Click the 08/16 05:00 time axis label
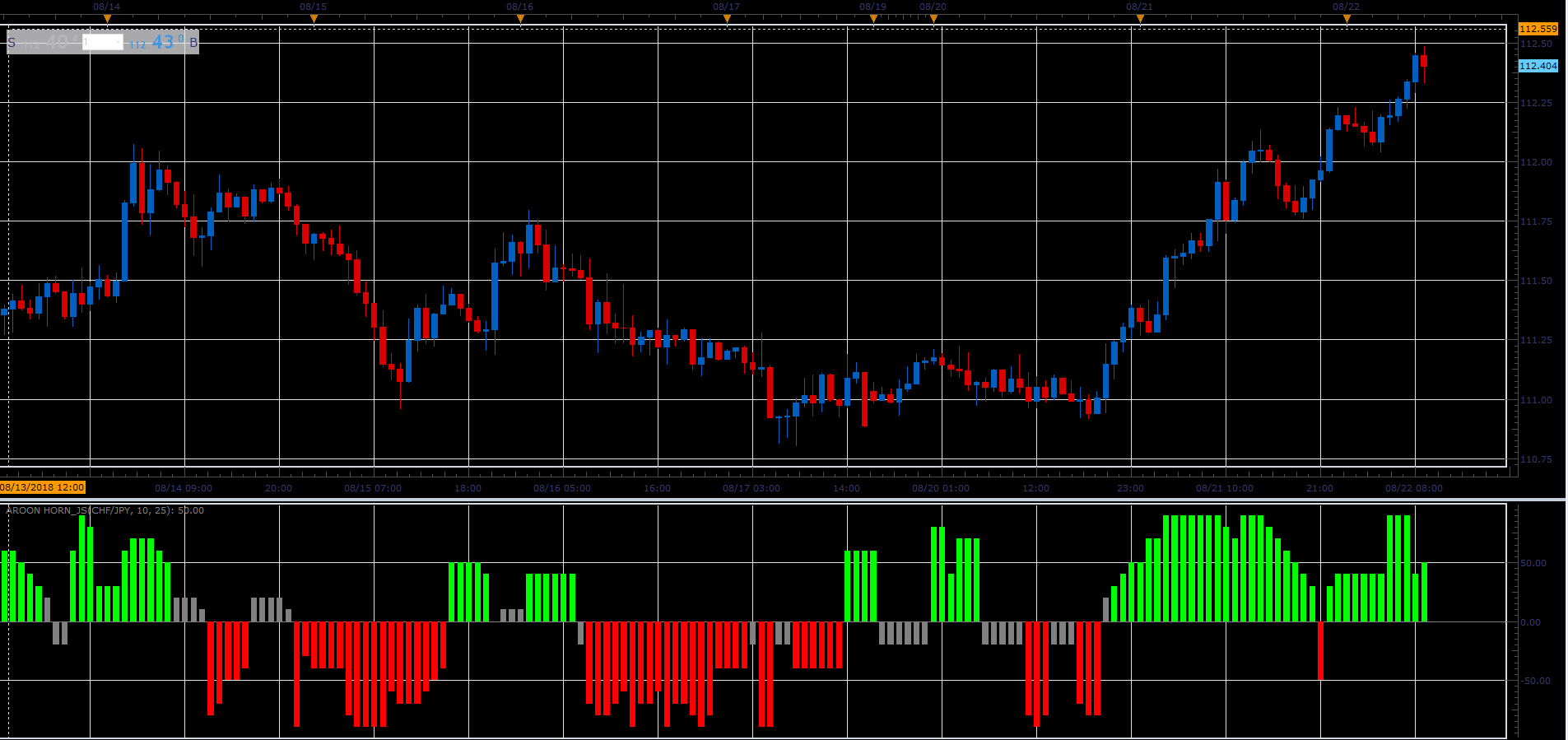This screenshot has height=740, width=1568. pyautogui.click(x=562, y=488)
